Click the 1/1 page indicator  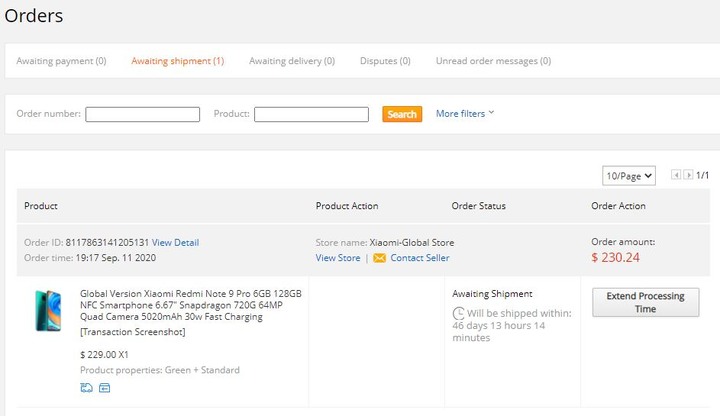click(703, 175)
